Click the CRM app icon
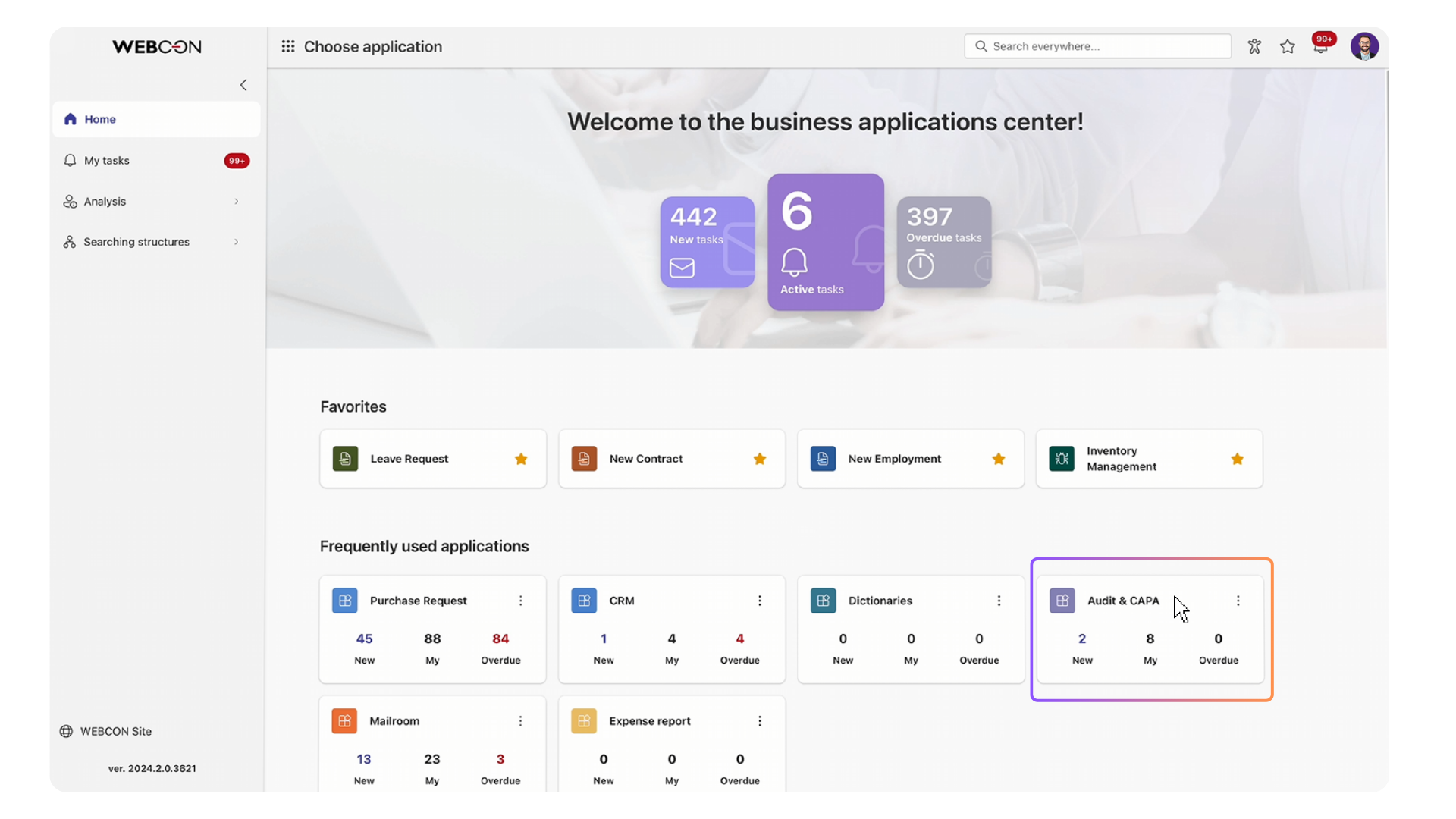Image resolution: width=1456 pixels, height=819 pixels. click(x=584, y=601)
